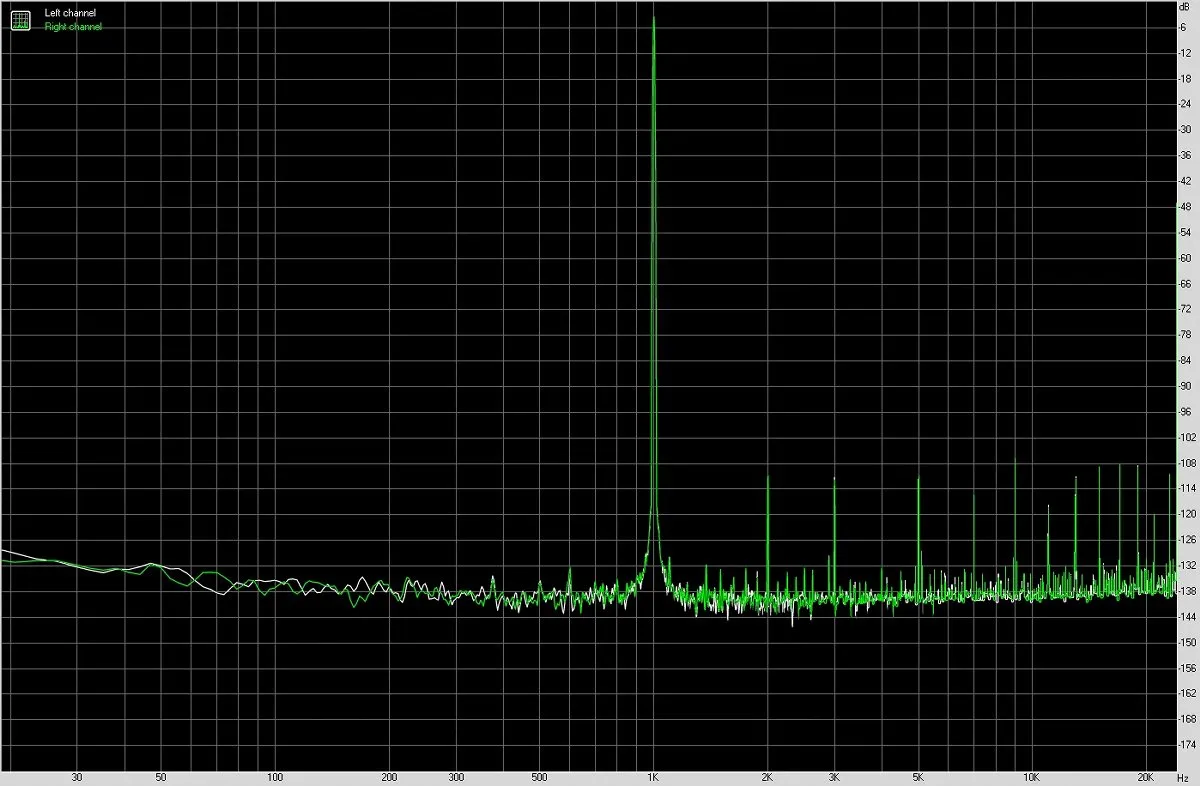Click the -90 dB scale label
The width and height of the screenshot is (1200, 786).
[x=1185, y=386]
